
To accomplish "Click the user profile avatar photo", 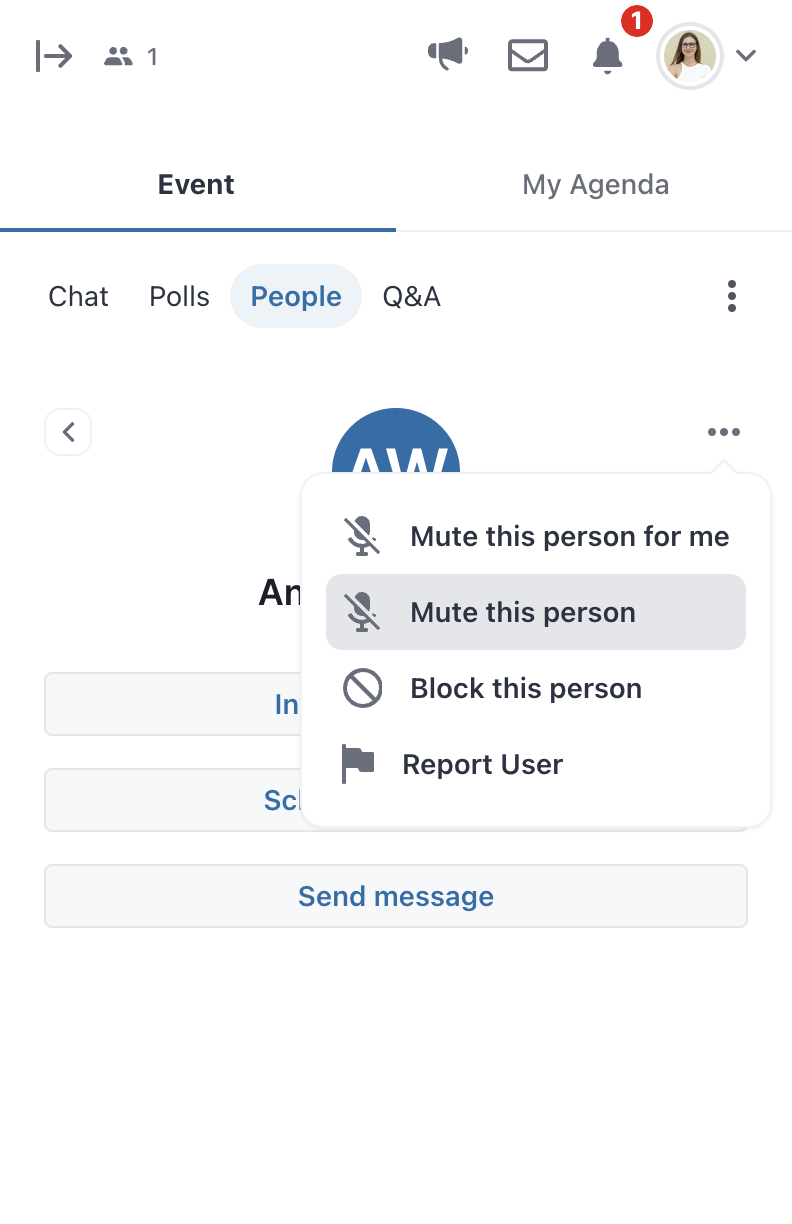I will pyautogui.click(x=689, y=56).
